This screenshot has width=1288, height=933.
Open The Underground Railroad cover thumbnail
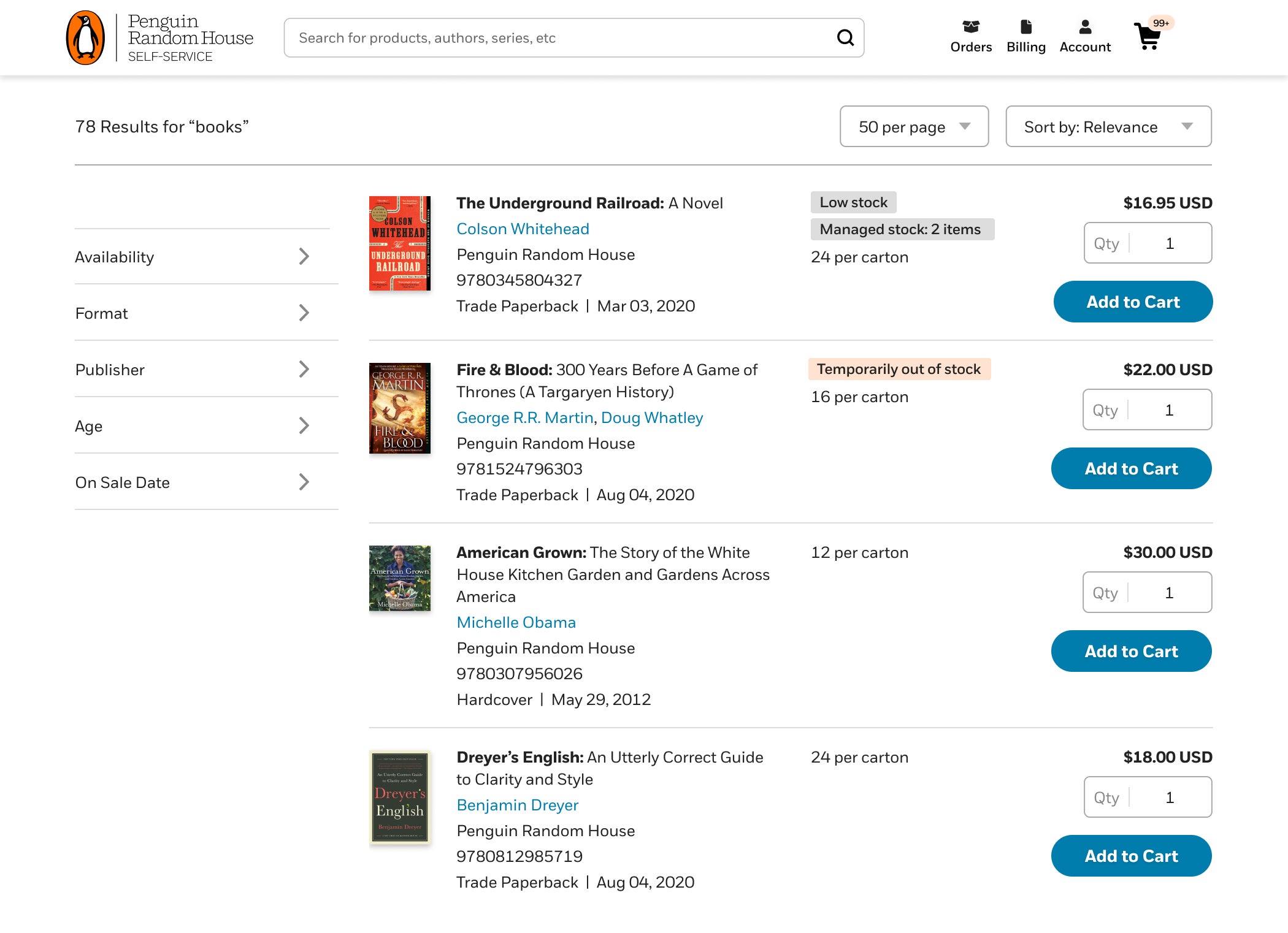tap(400, 243)
